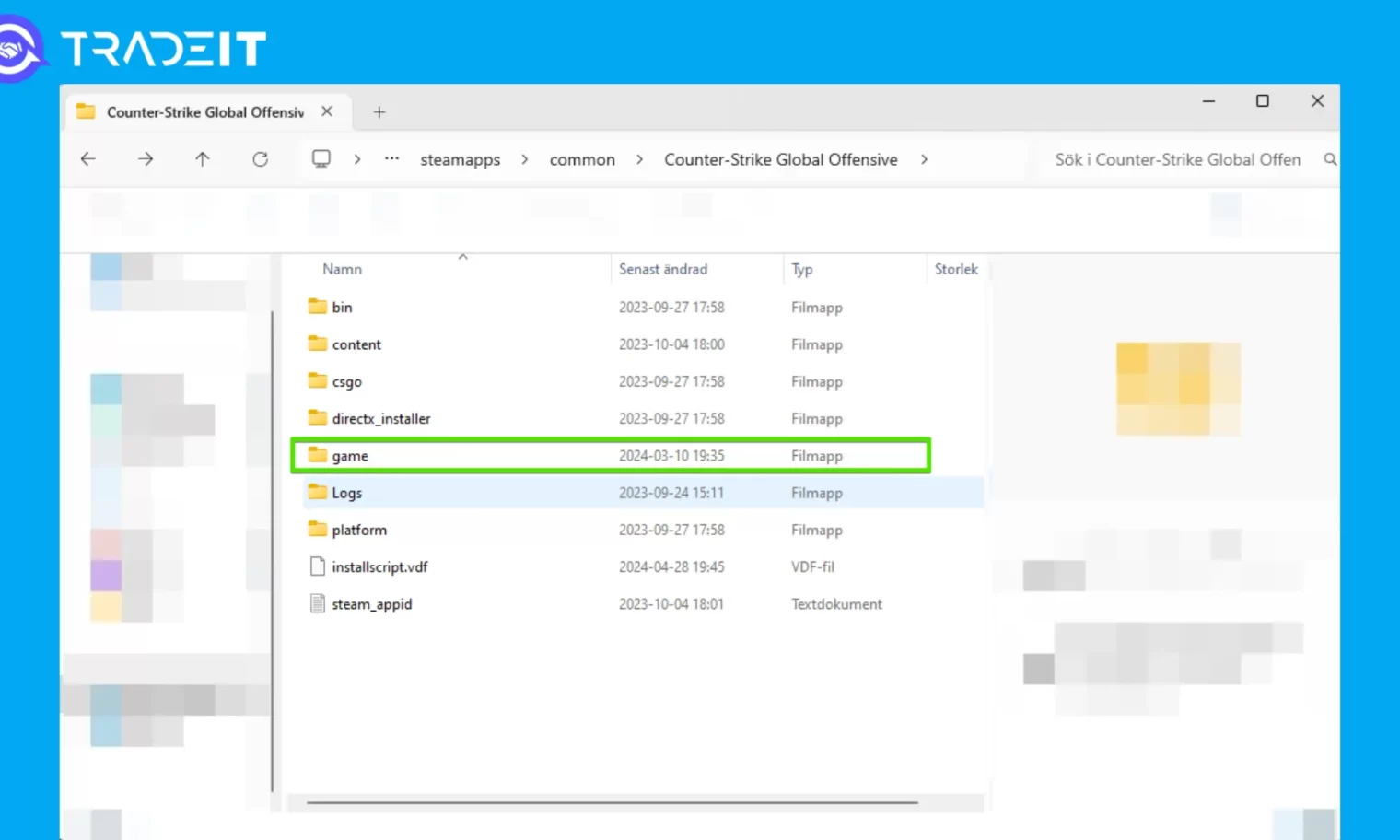Click Filmapp type in the platform row
Viewport: 1400px width, 840px height.
[817, 530]
